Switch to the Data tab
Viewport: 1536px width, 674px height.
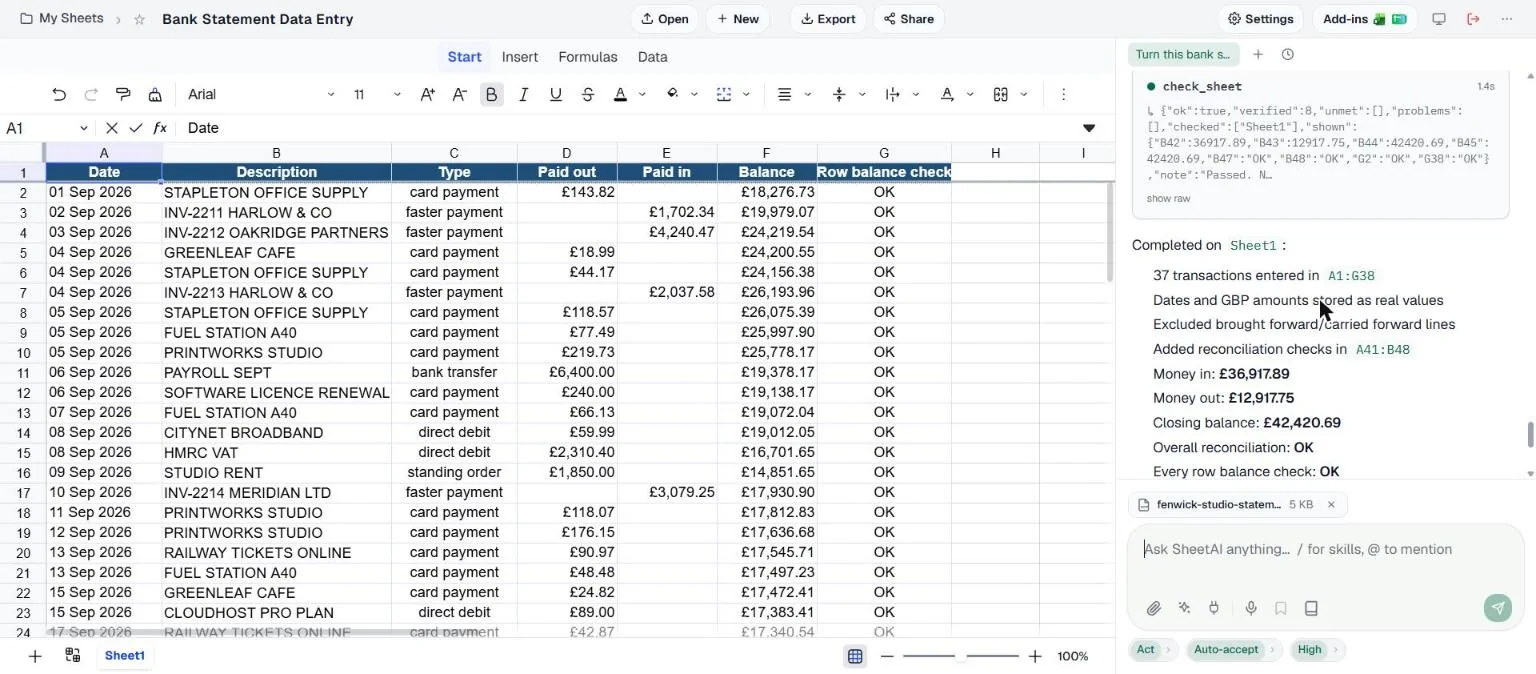(652, 57)
